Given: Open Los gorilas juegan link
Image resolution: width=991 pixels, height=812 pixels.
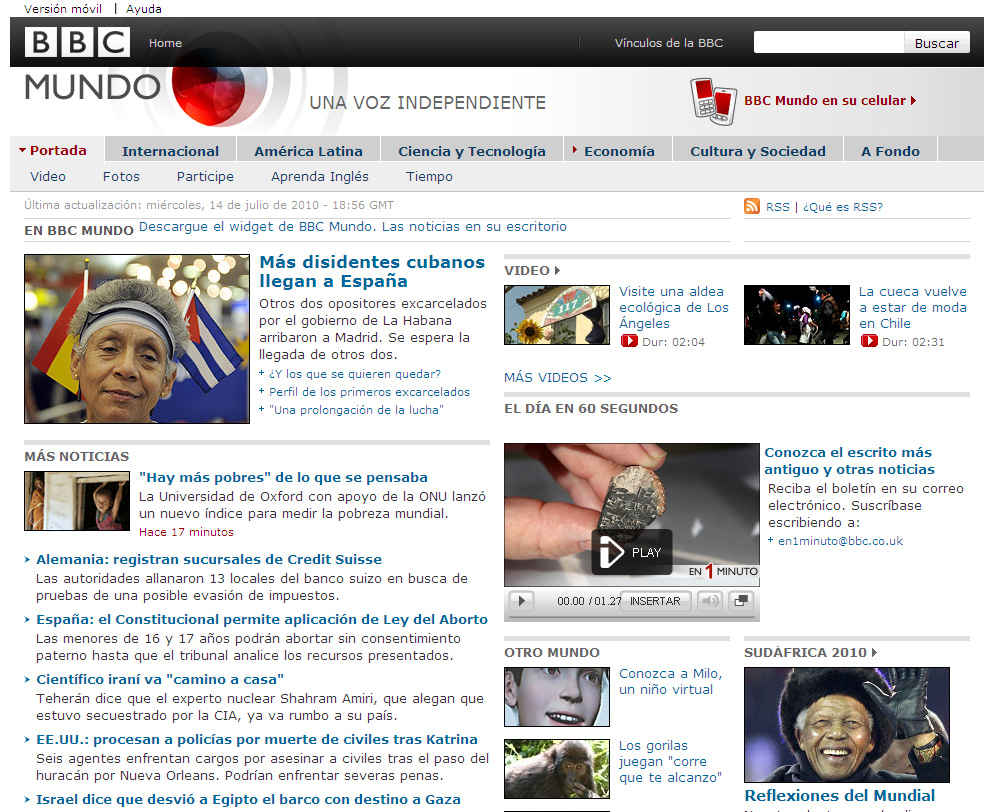Looking at the screenshot, I should [670, 761].
